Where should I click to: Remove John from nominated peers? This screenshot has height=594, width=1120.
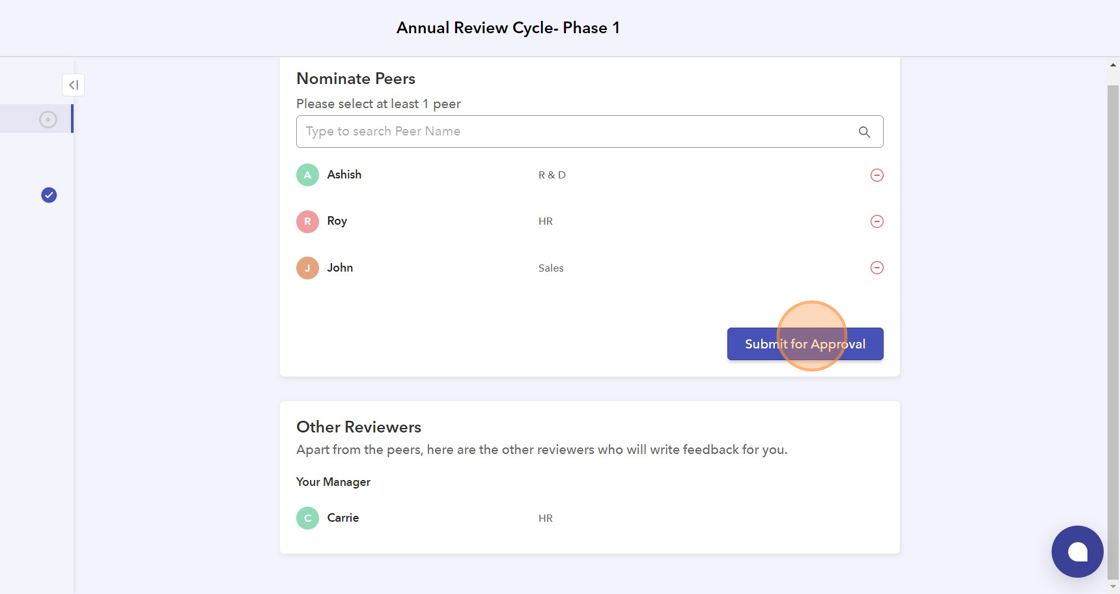tap(877, 268)
